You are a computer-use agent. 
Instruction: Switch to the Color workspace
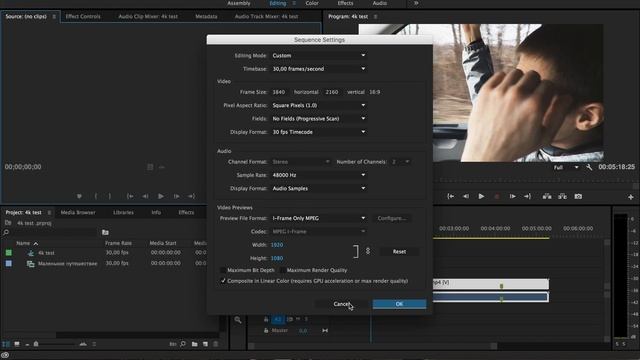pos(312,3)
